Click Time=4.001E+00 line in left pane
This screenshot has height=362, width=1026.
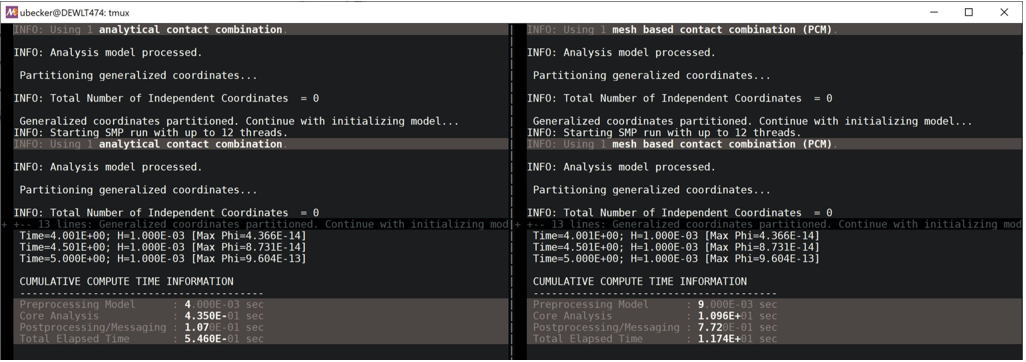point(162,236)
